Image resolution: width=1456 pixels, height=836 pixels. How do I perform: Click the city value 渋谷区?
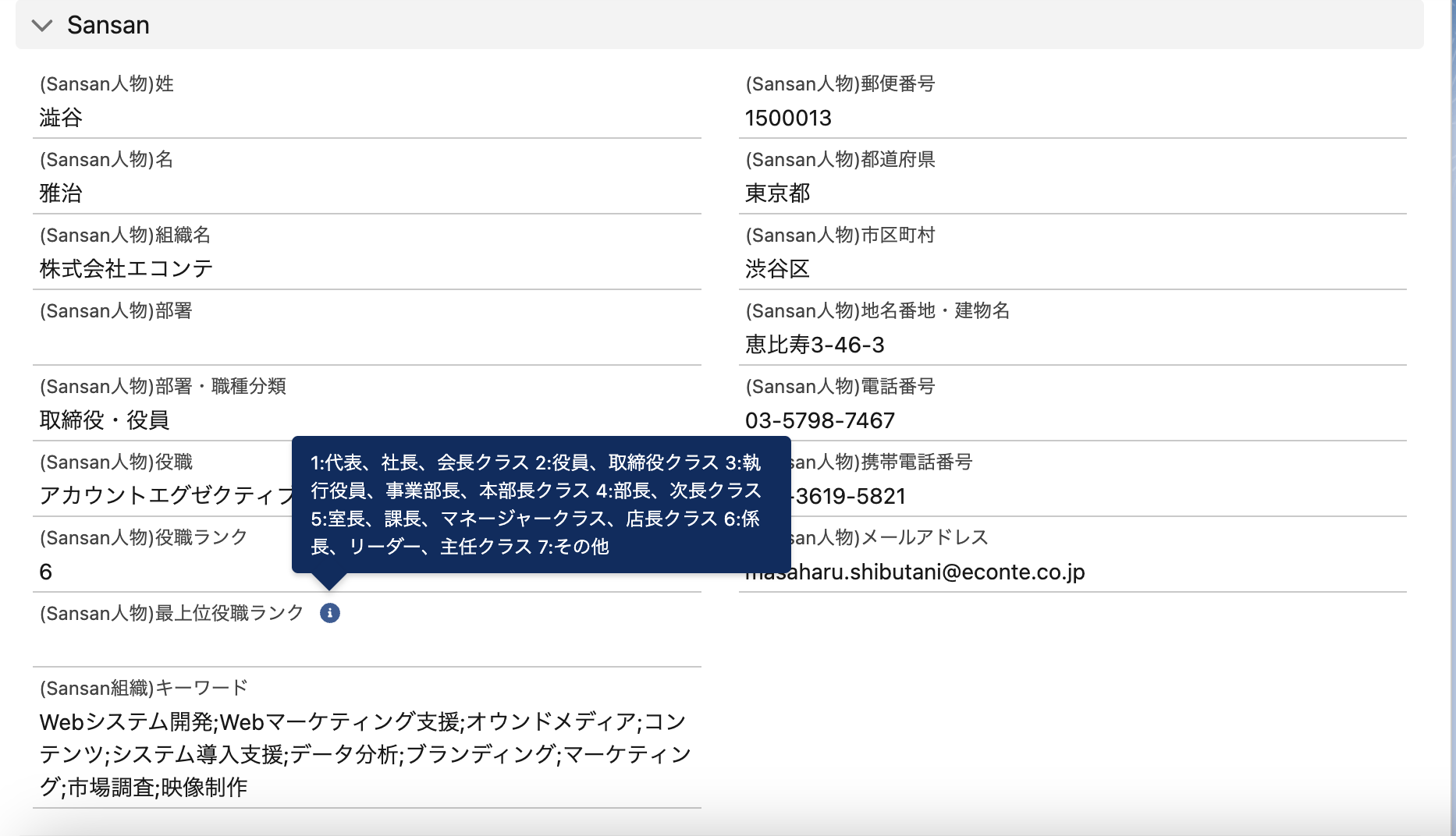[777, 269]
